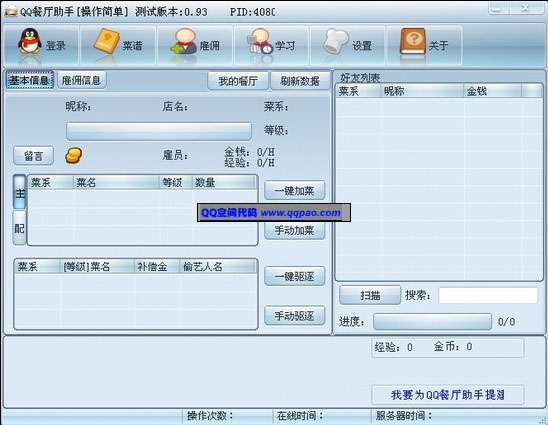The width and height of the screenshot is (548, 425).
Task: Click the 设置 toolbar label
Action: (x=362, y=45)
